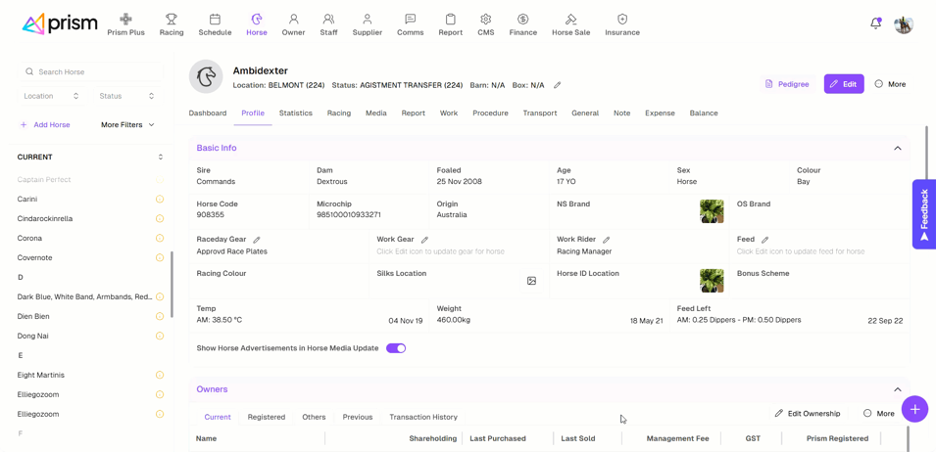The image size is (936, 452).
Task: Switch to the Statistics tab
Action: coord(295,113)
